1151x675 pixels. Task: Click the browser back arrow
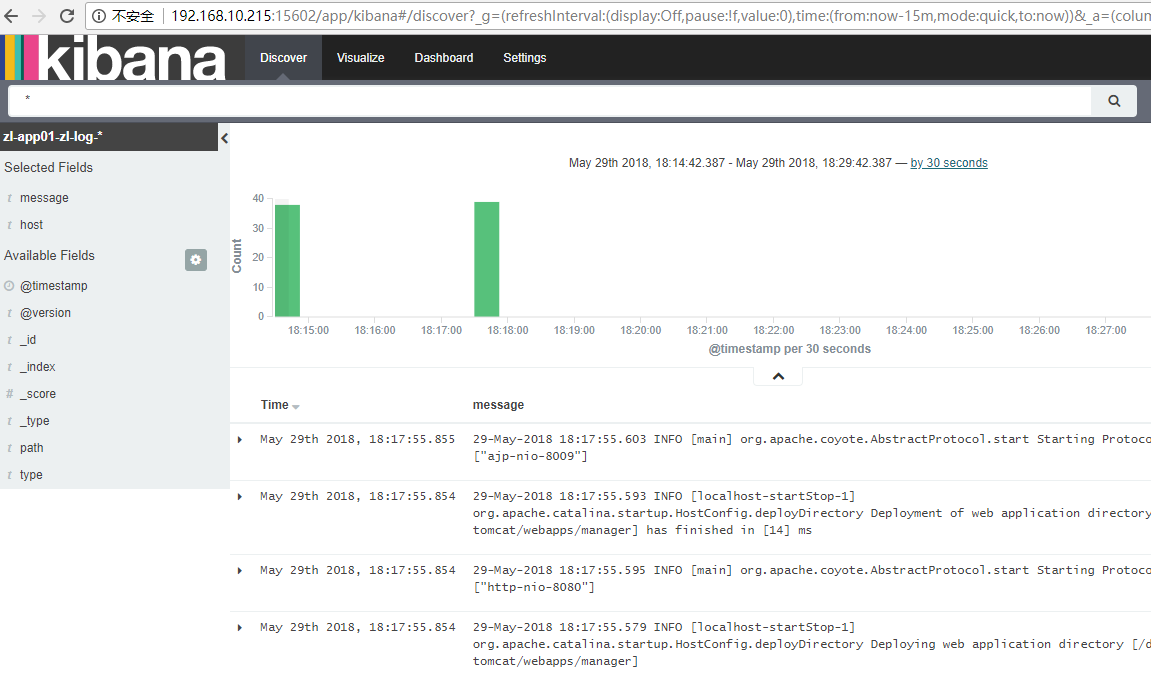(x=11, y=15)
